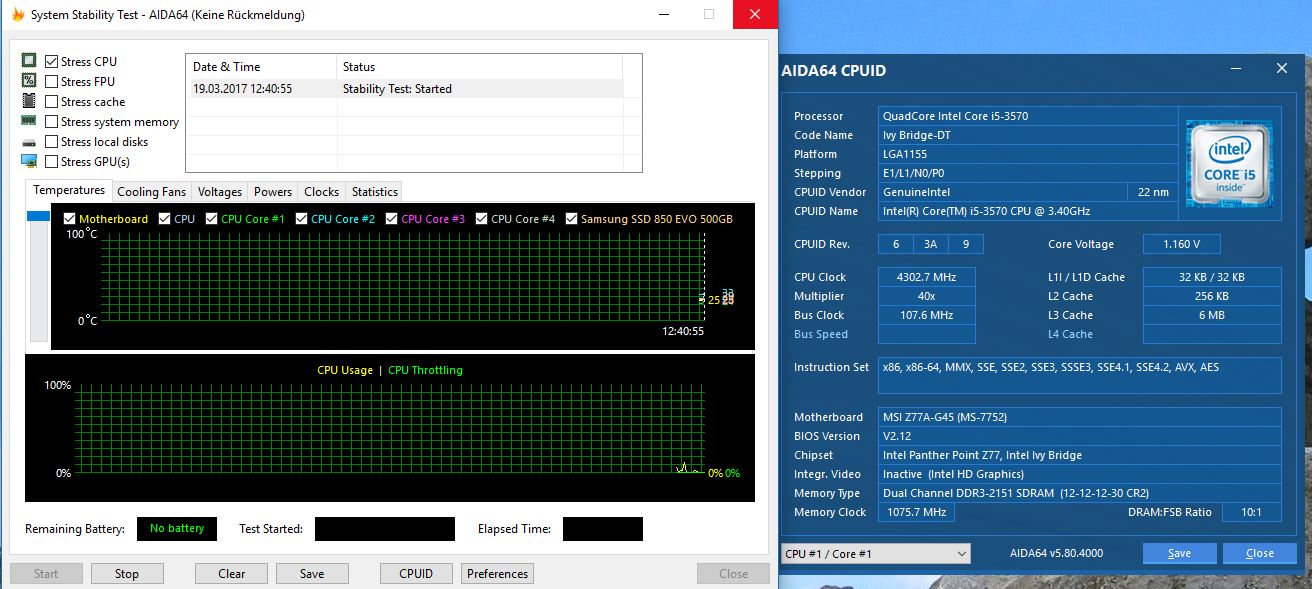
Task: Click the Intel Core i5 logo badge
Action: pos(1229,163)
